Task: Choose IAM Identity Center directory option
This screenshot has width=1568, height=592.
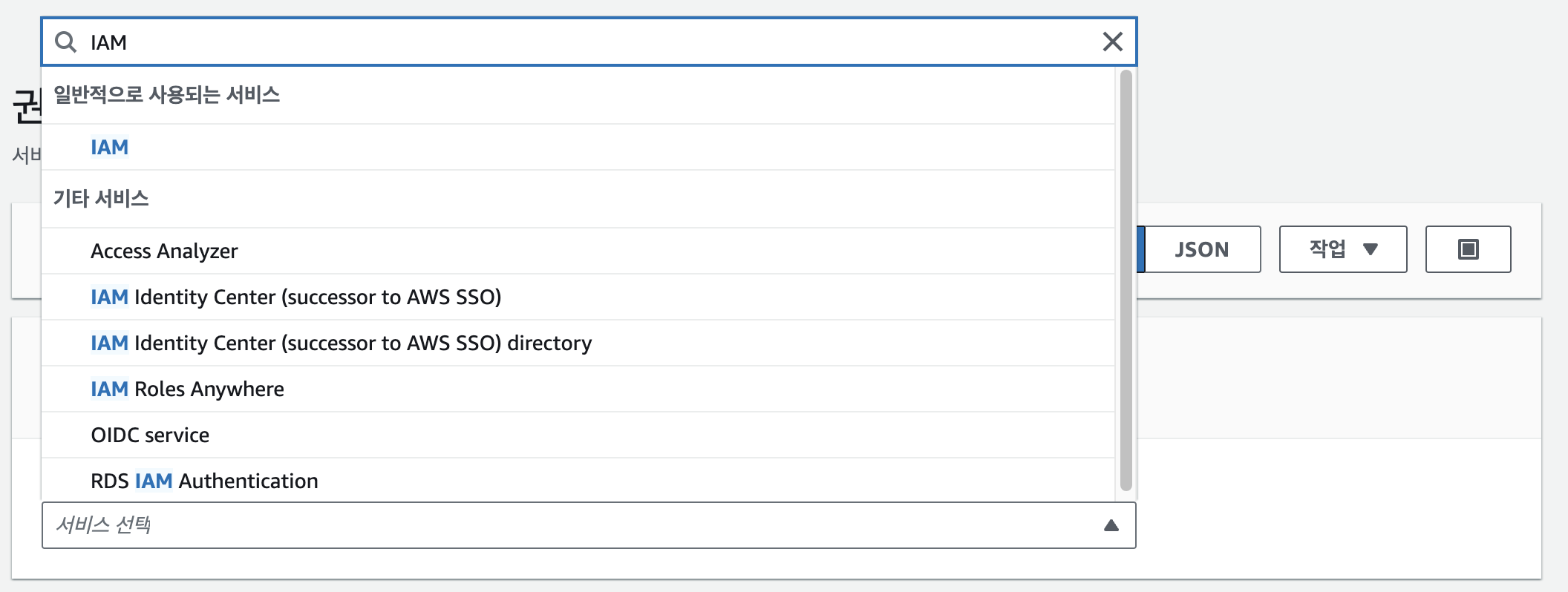Action: [x=341, y=343]
